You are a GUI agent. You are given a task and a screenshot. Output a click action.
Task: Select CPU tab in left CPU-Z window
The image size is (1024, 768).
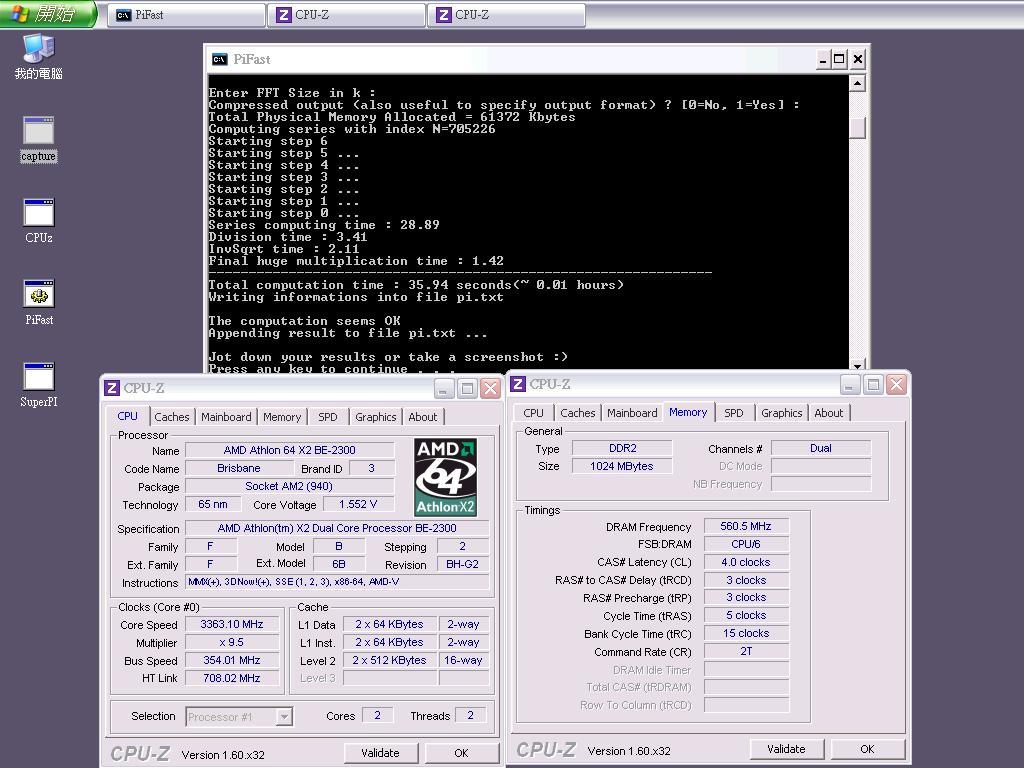click(x=127, y=416)
